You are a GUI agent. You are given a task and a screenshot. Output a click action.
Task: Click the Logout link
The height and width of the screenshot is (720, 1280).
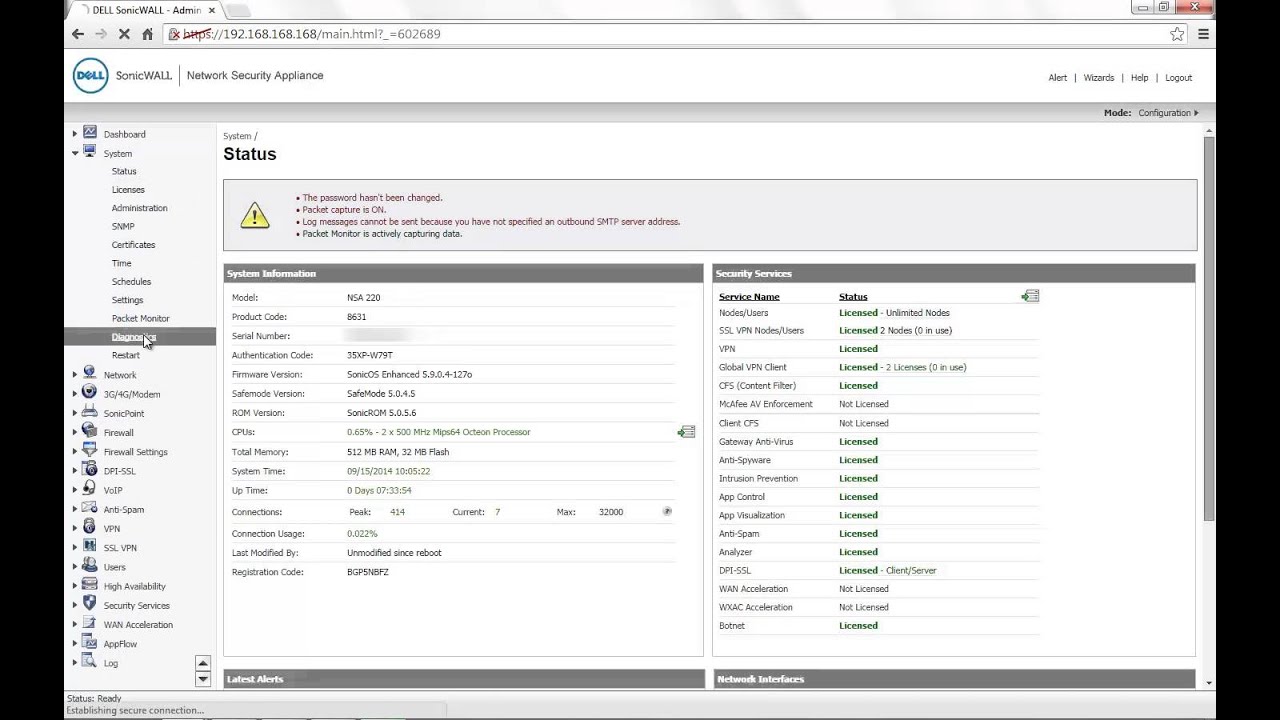1178,78
